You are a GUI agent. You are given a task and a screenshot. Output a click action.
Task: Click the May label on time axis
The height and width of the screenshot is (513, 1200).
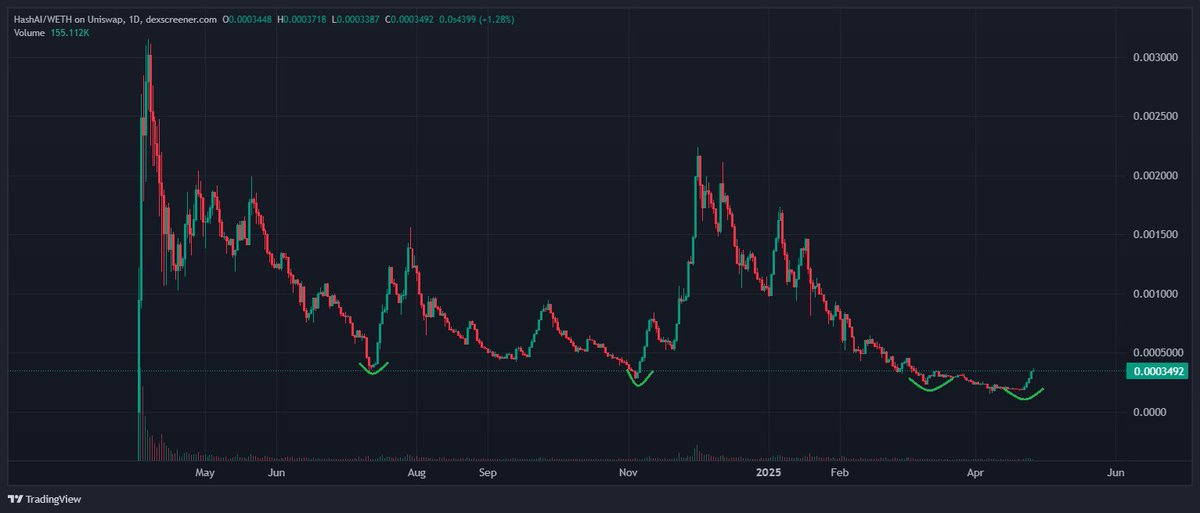[x=205, y=471]
